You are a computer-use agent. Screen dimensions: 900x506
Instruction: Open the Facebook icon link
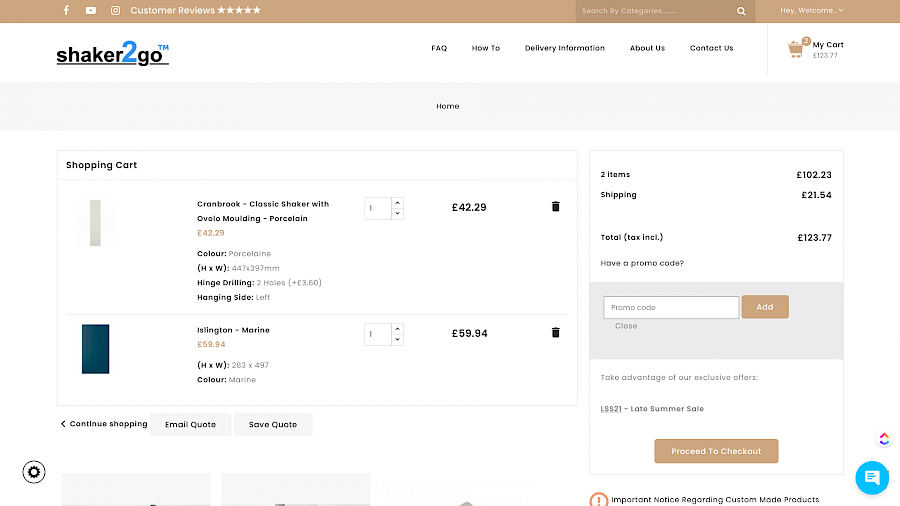click(67, 10)
